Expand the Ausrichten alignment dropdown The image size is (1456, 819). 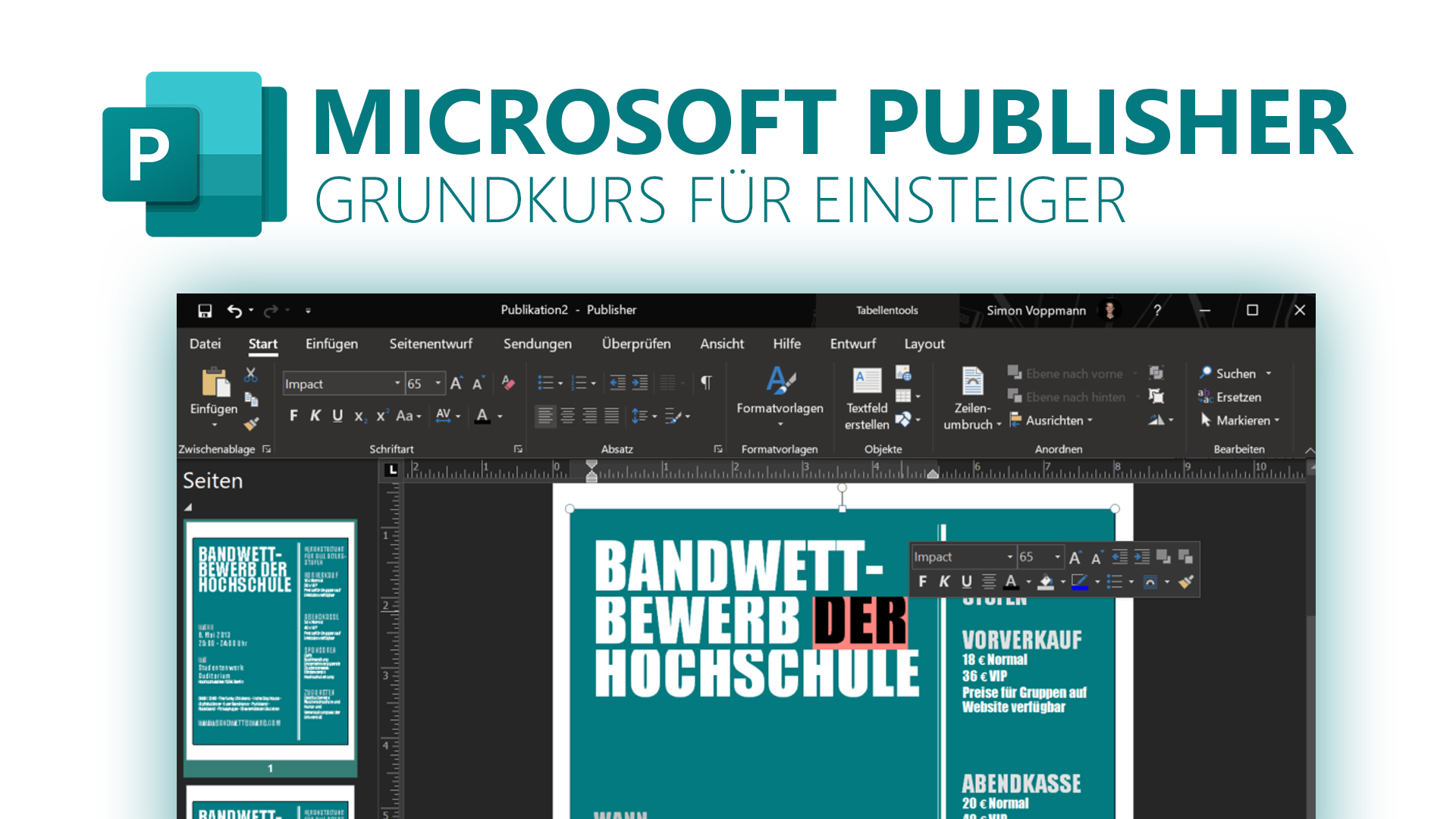pyautogui.click(x=1090, y=420)
